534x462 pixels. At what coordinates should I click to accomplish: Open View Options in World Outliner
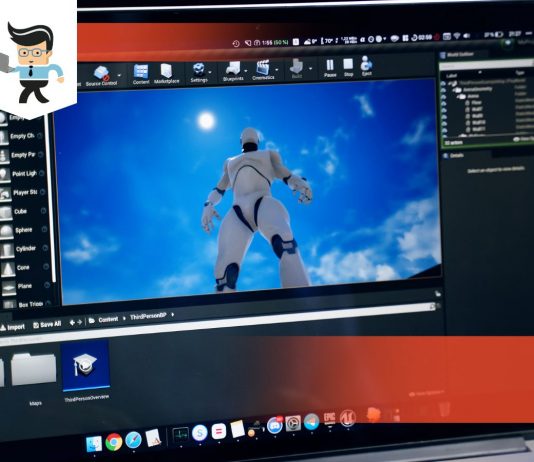[524, 139]
